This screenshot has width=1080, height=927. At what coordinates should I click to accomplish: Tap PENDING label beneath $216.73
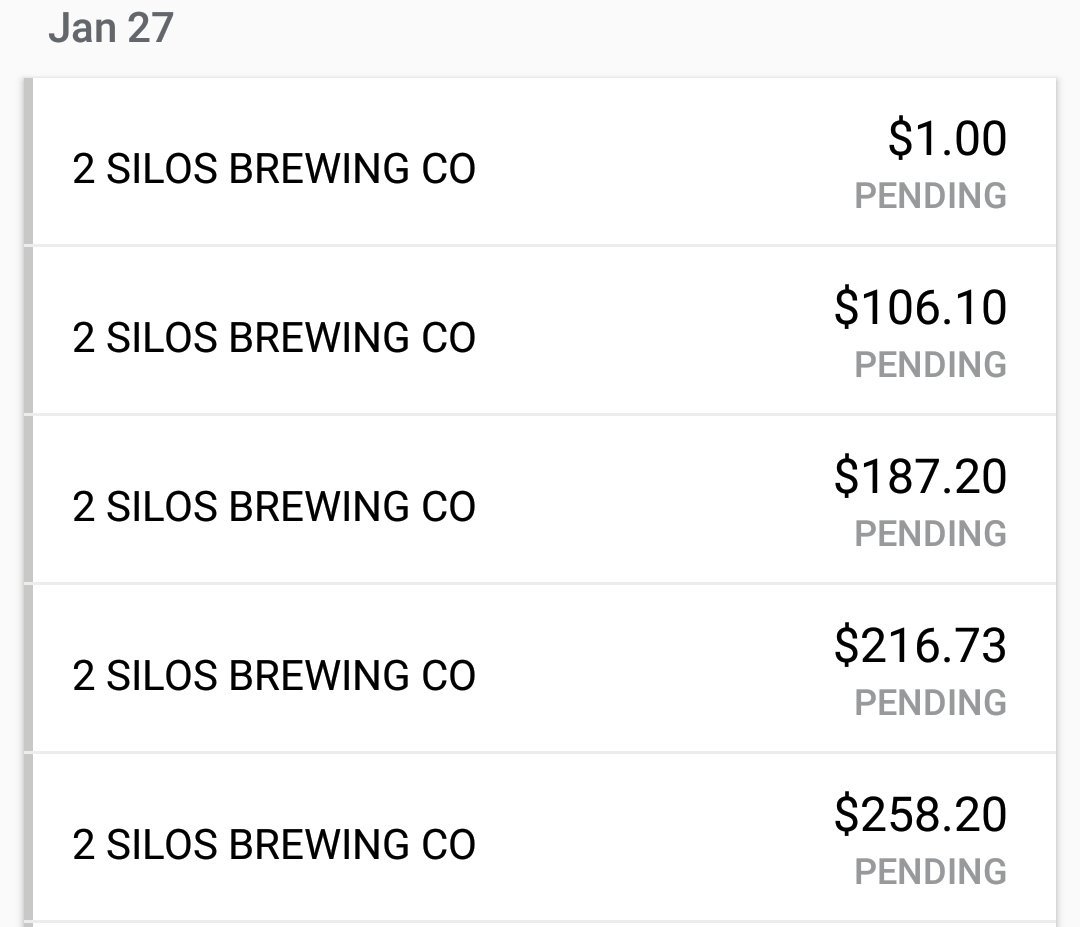[x=930, y=703]
